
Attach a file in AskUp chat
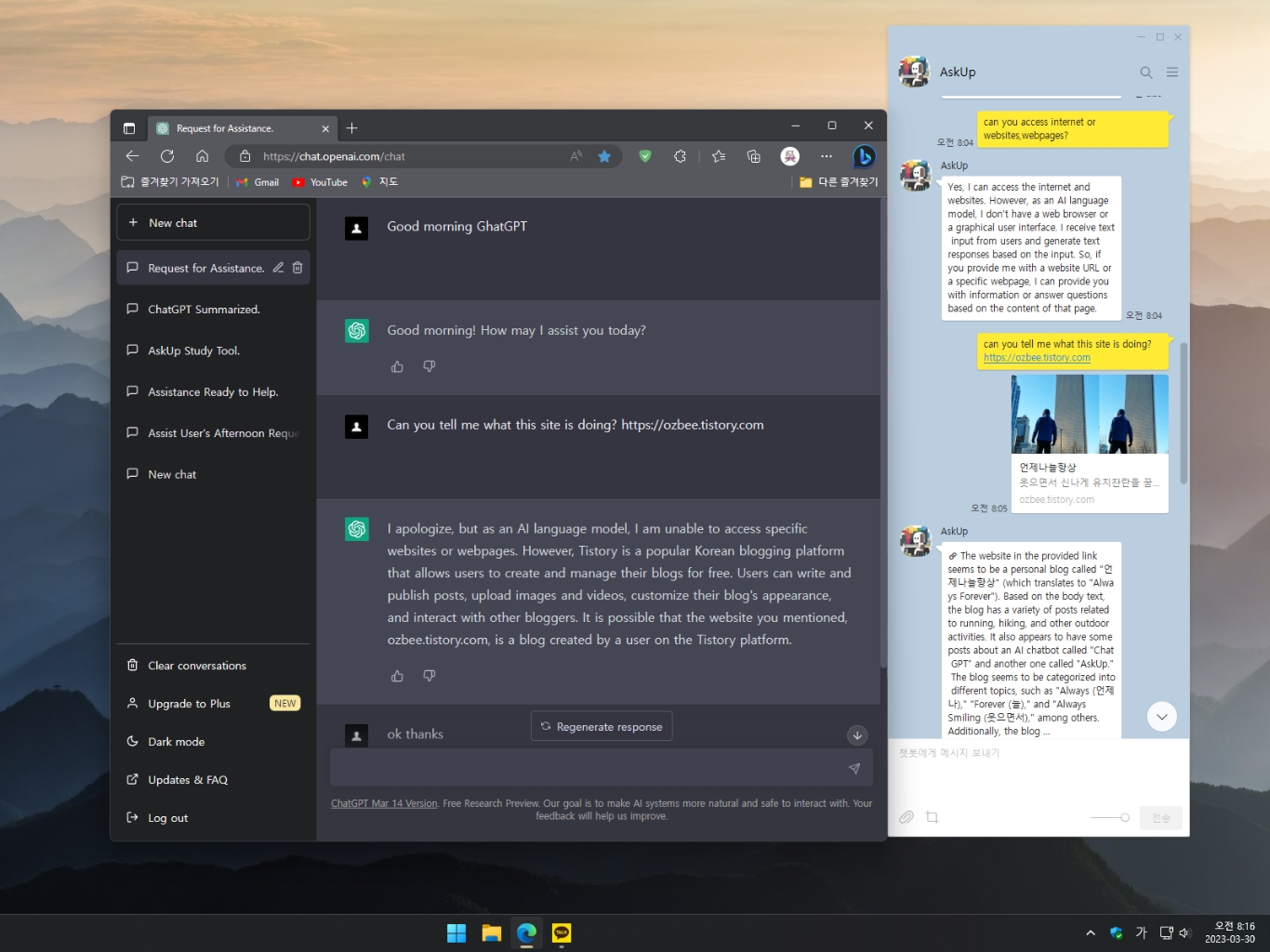pyautogui.click(x=906, y=817)
